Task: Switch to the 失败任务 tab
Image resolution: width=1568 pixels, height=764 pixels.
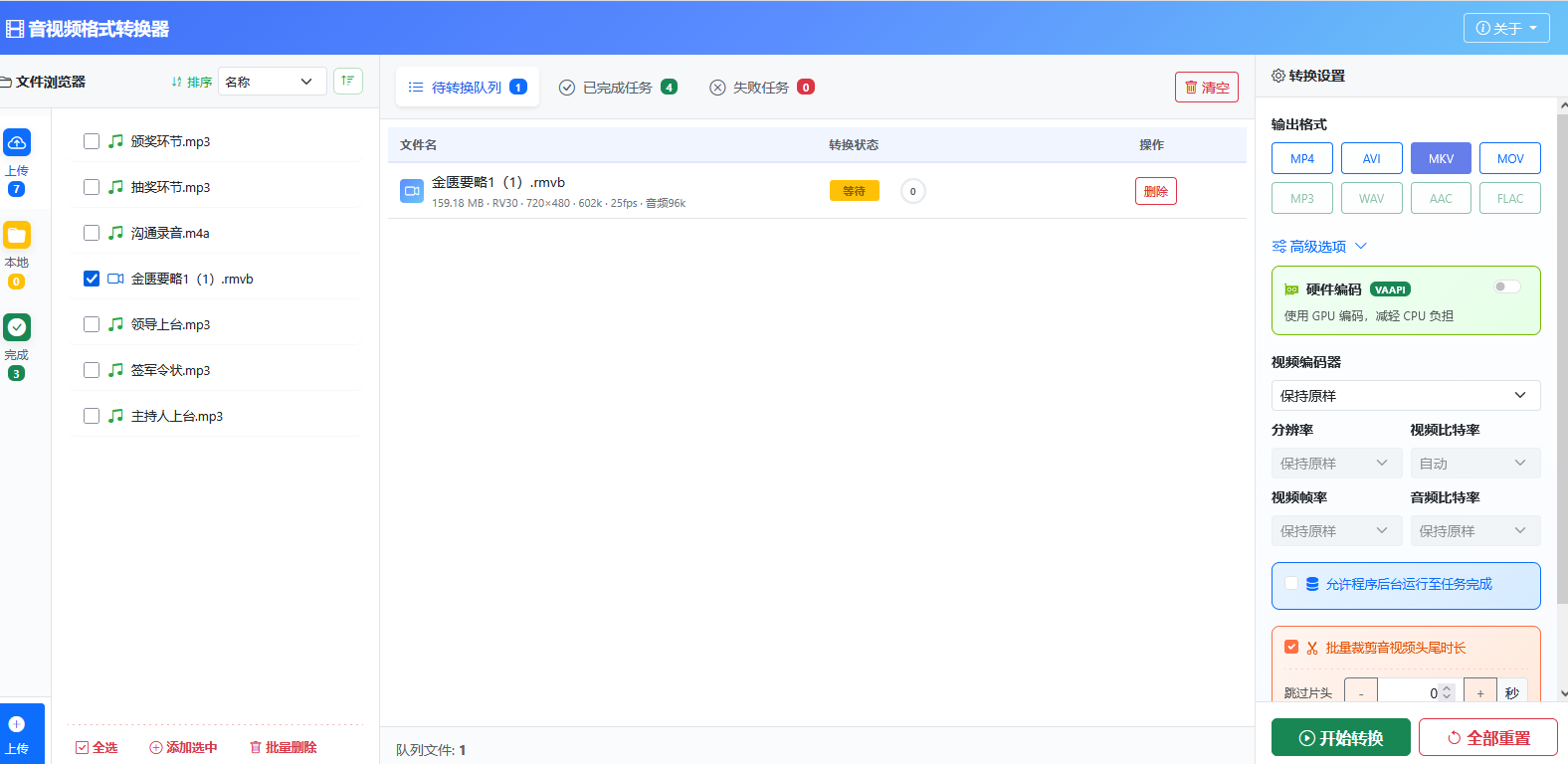Action: pyautogui.click(x=762, y=87)
